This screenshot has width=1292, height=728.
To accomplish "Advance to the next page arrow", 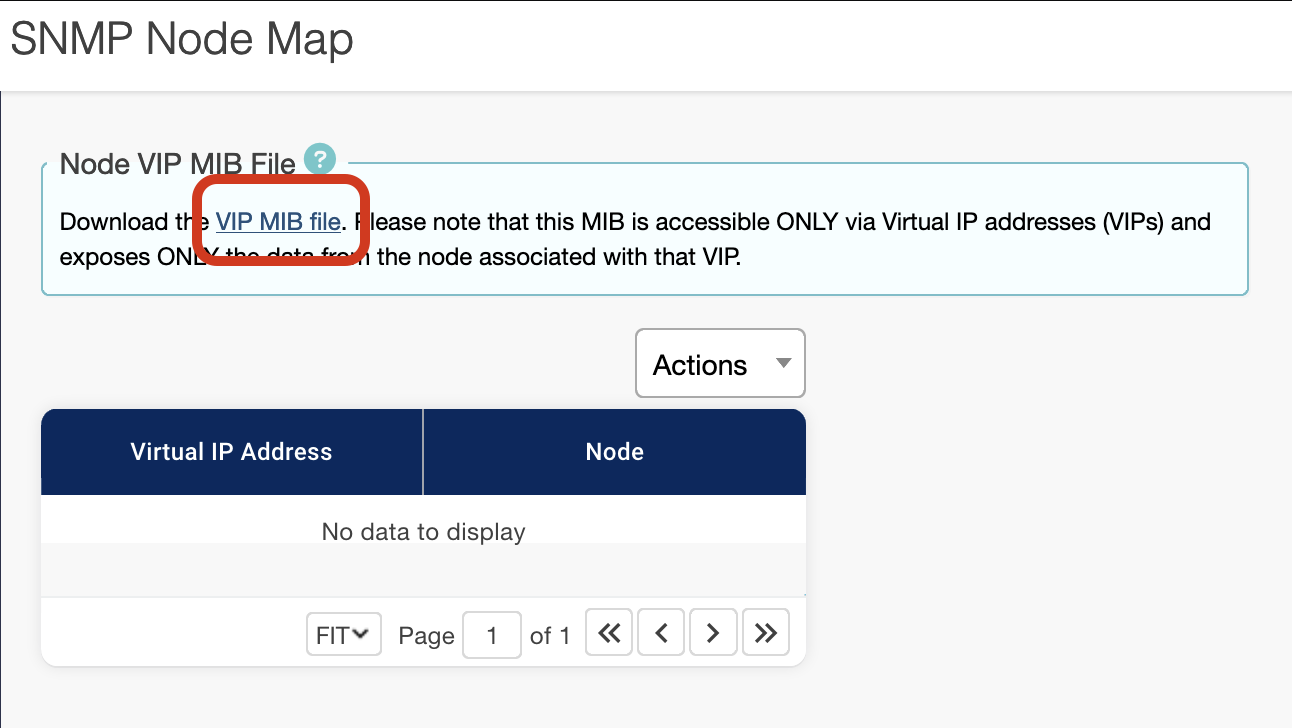I will 713,633.
